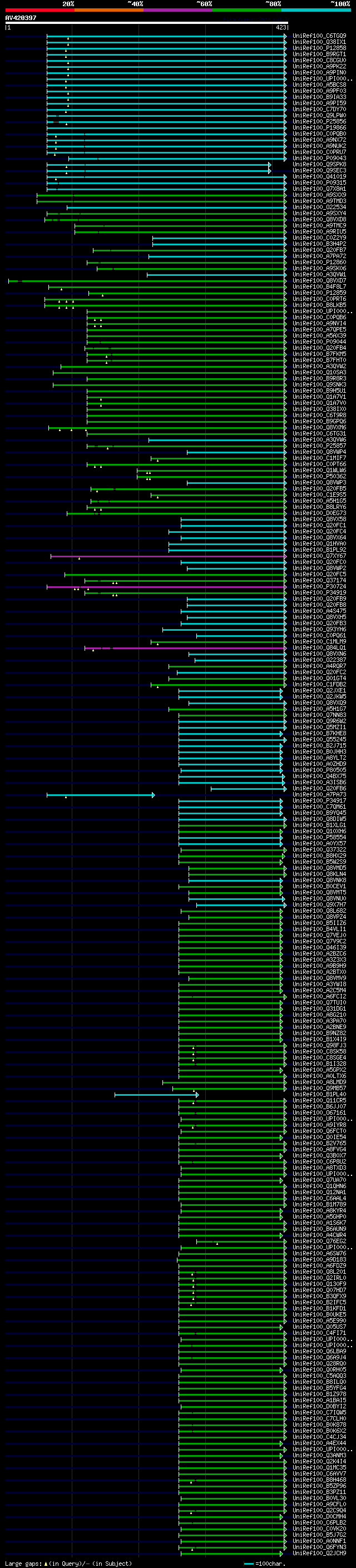Click hit label UniRef100_P12859
This screenshot has height=1568, width=356.
319,293
